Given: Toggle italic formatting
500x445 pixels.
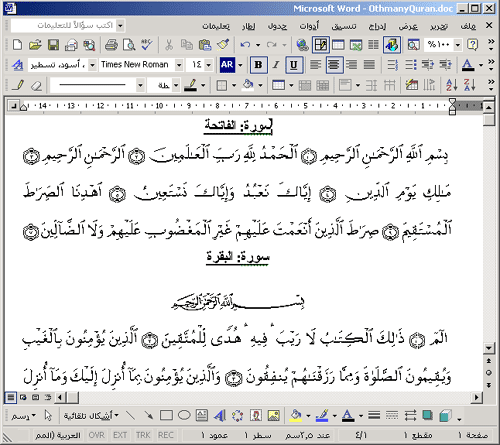Looking at the screenshot, I should click(276, 65).
